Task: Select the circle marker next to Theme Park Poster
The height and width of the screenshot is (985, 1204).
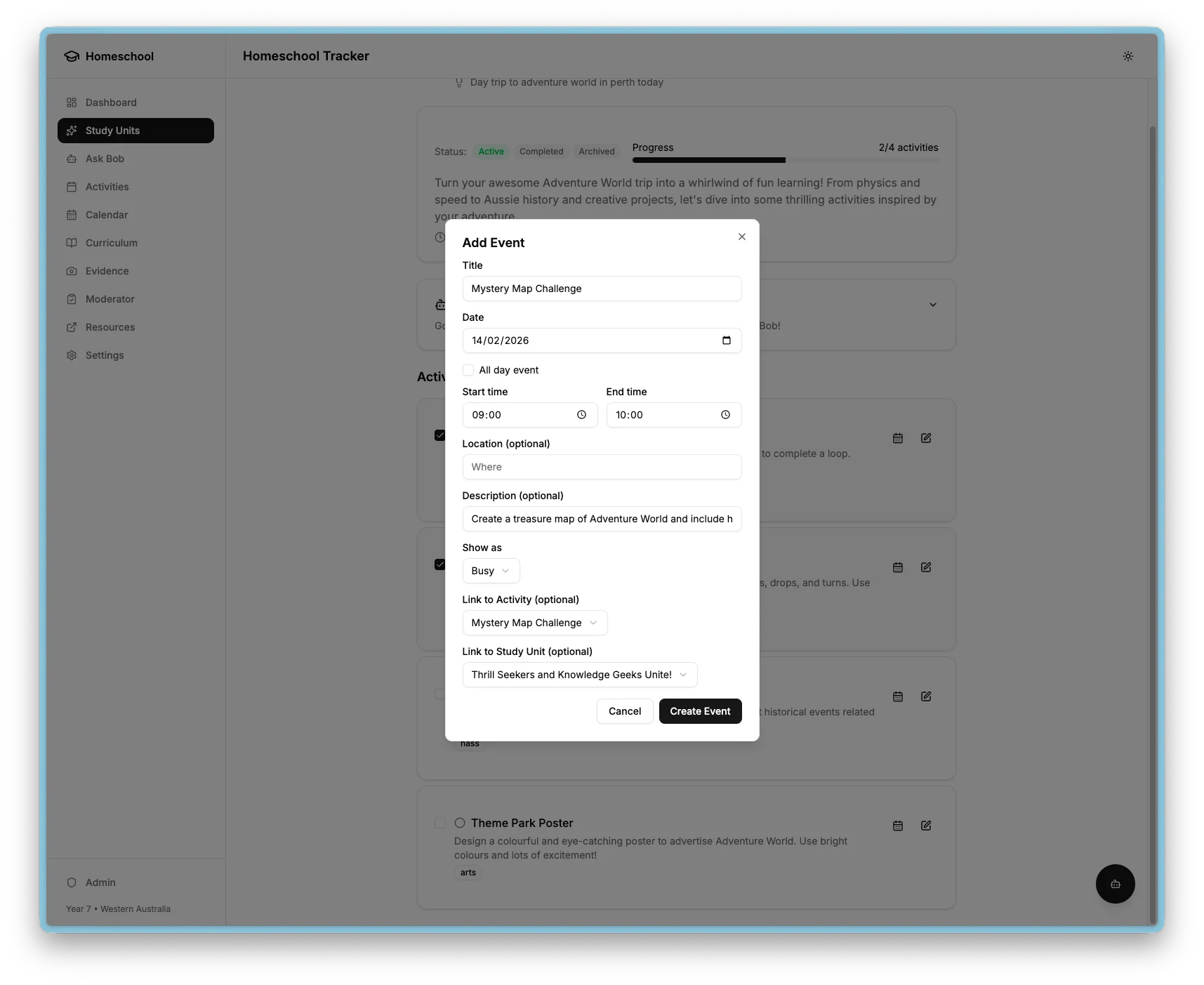Action: tap(461, 824)
